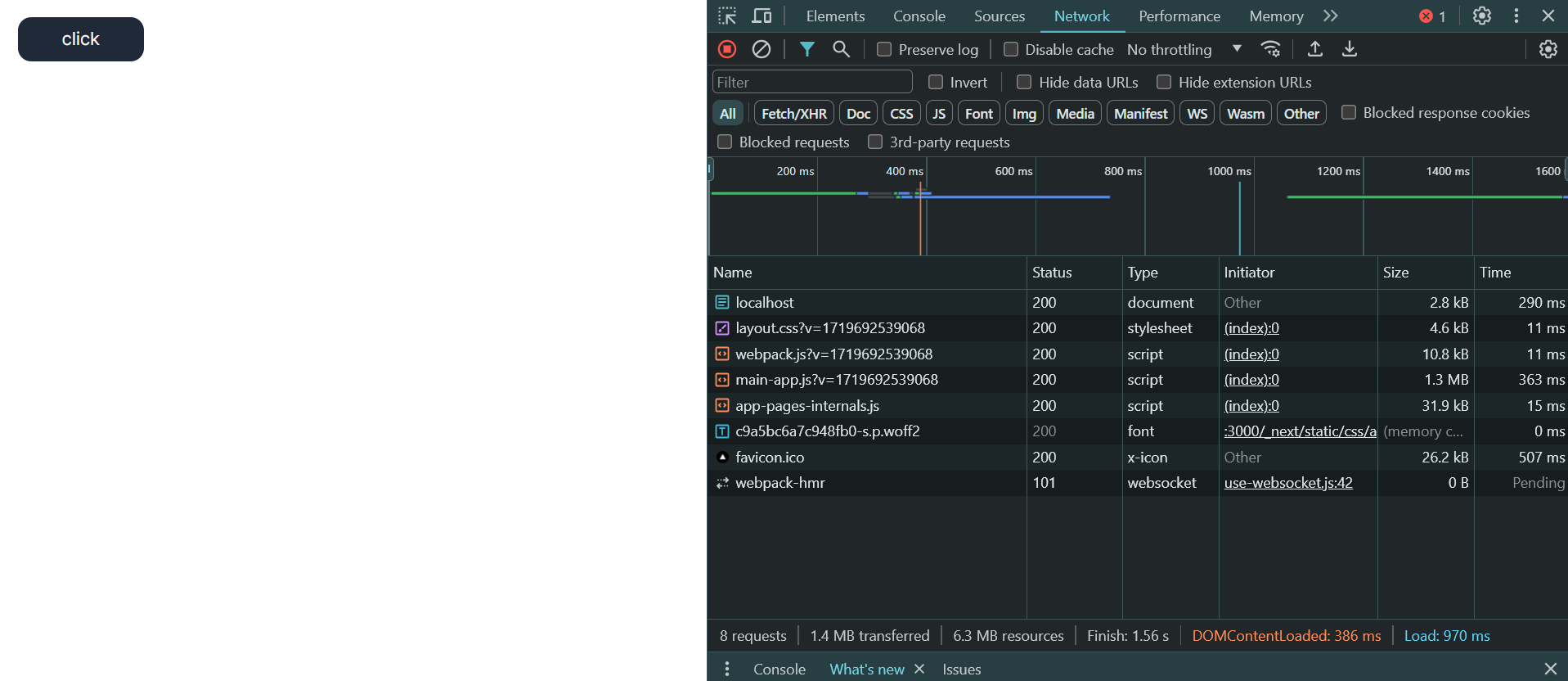
Task: Enable the Preserve log checkbox
Action: point(884,49)
